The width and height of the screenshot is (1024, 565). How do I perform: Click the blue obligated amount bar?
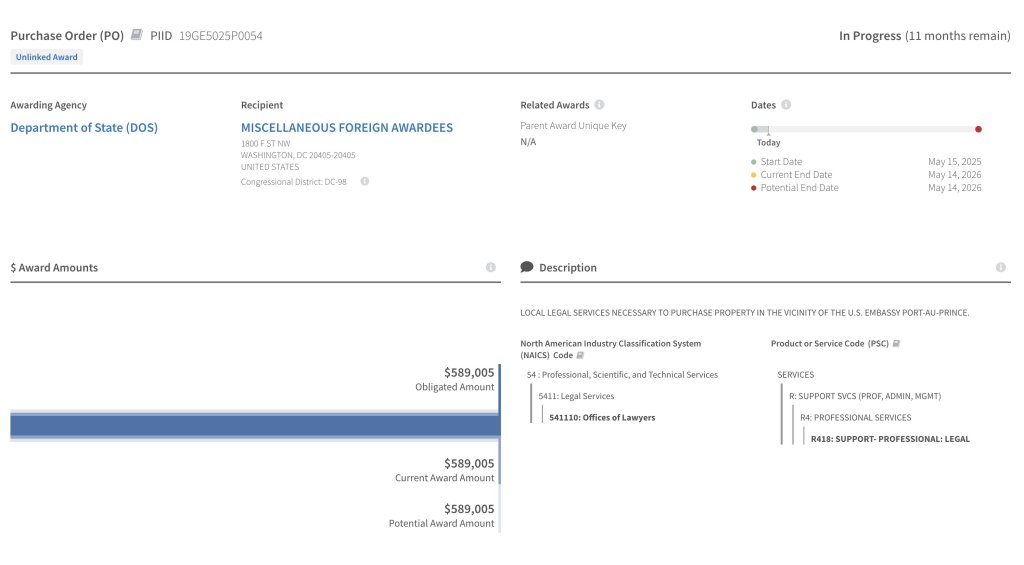254,426
